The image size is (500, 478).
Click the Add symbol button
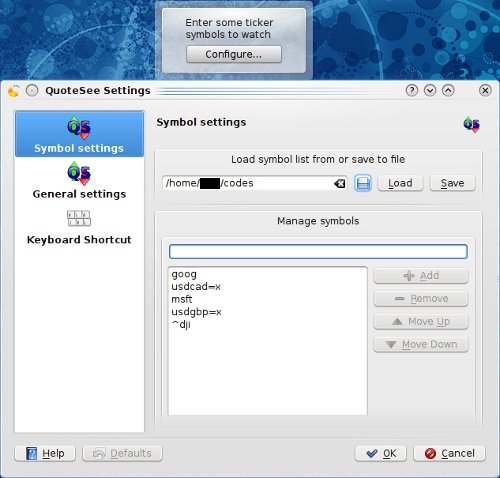[421, 276]
